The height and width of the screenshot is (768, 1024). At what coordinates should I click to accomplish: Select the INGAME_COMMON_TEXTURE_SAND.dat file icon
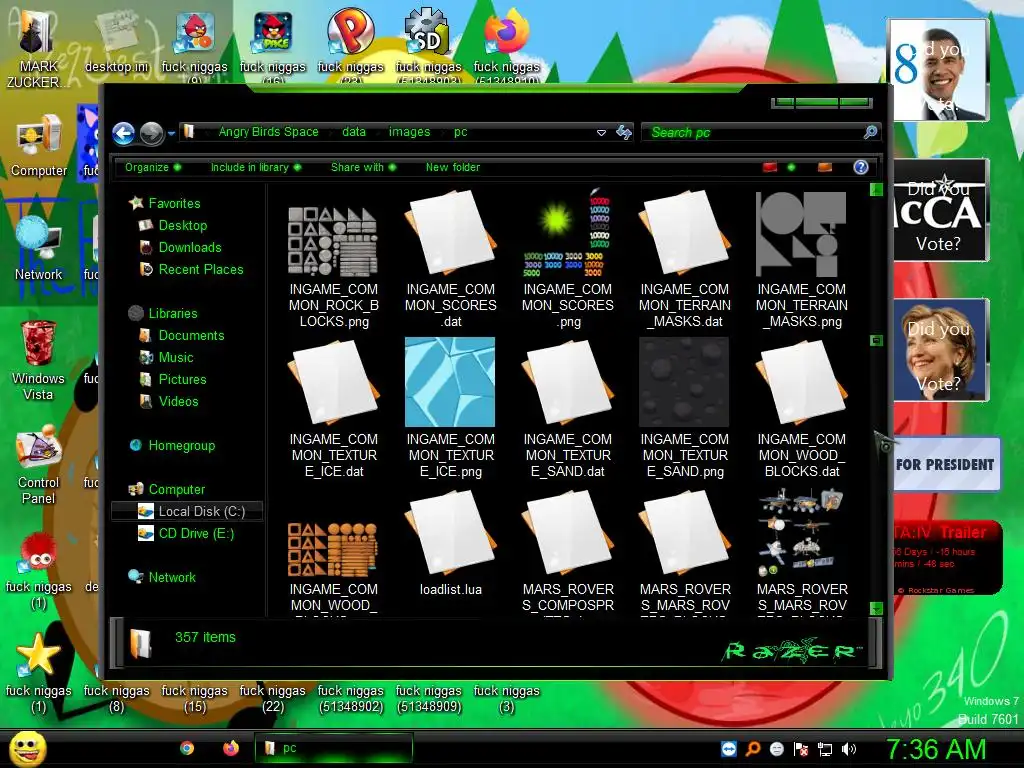(x=568, y=382)
